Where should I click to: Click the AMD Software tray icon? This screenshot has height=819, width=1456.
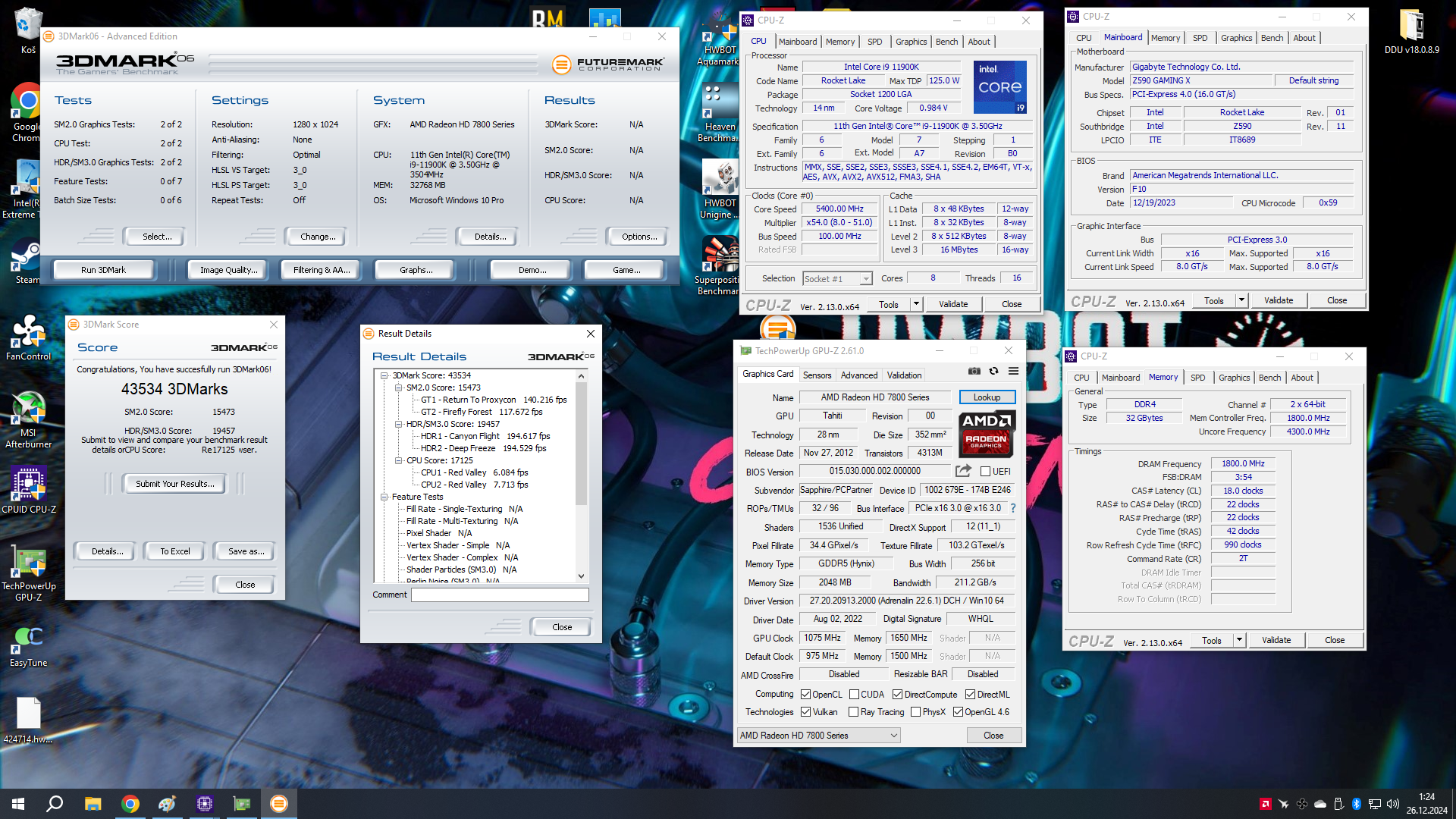1266,804
